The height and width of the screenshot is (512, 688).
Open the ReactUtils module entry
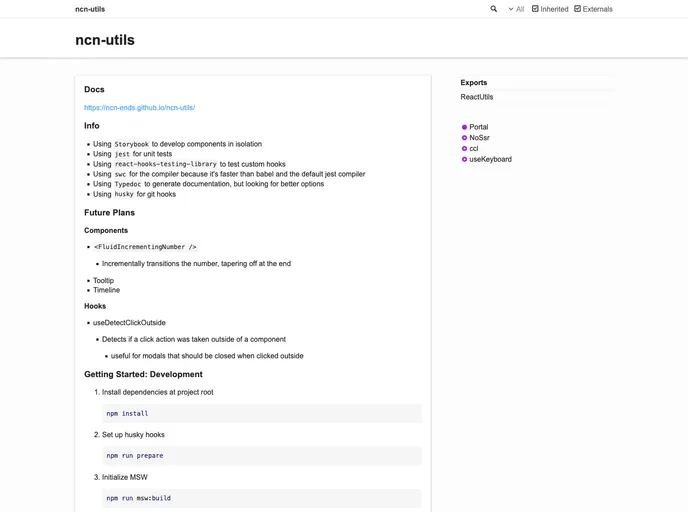tap(477, 97)
